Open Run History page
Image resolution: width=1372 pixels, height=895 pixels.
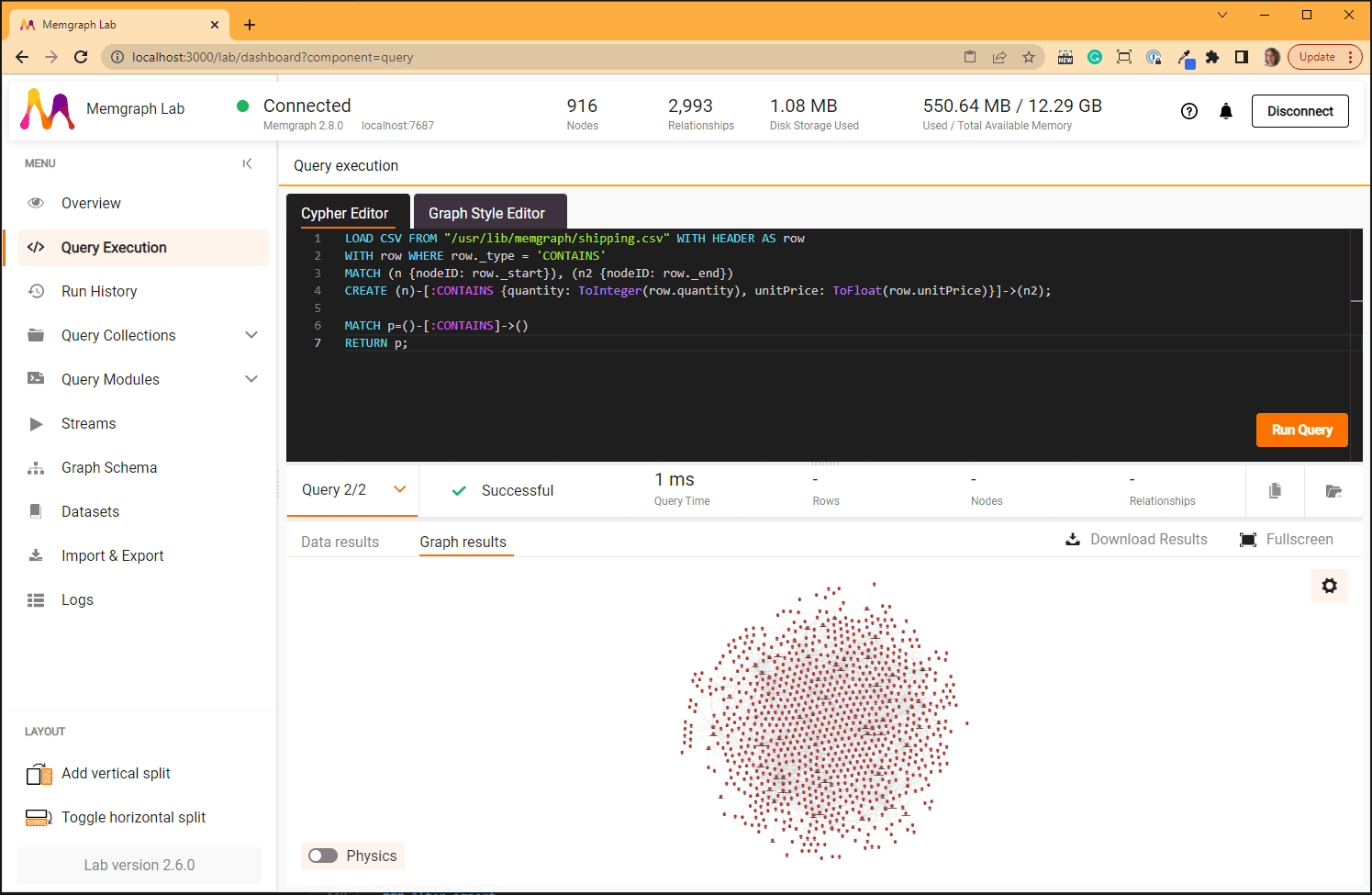tap(143, 291)
